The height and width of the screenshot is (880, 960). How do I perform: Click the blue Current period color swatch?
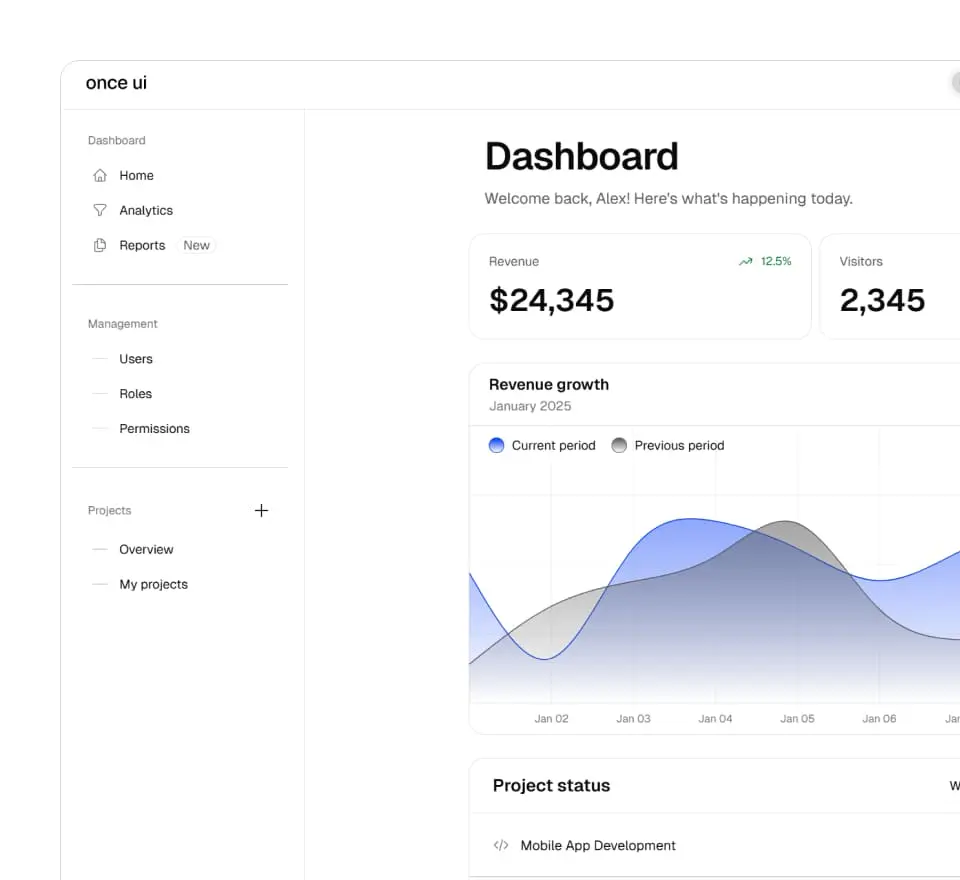pos(496,446)
